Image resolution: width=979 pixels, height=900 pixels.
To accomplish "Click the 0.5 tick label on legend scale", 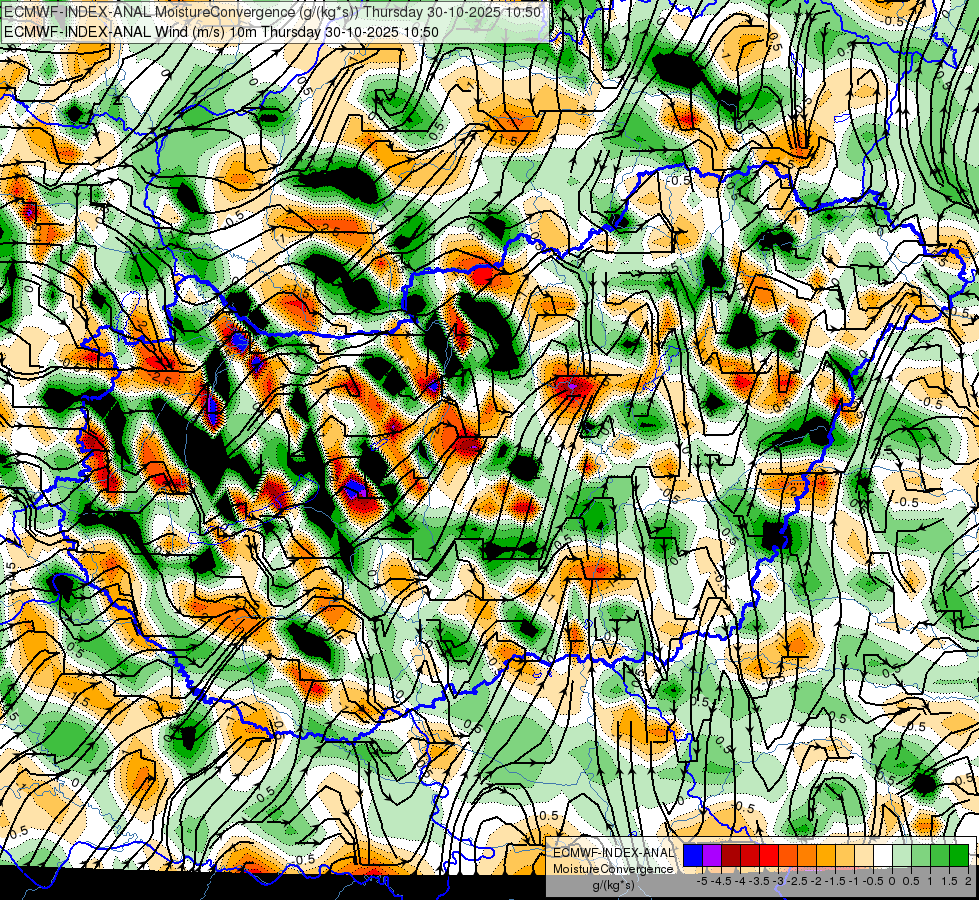I will pos(911,881).
